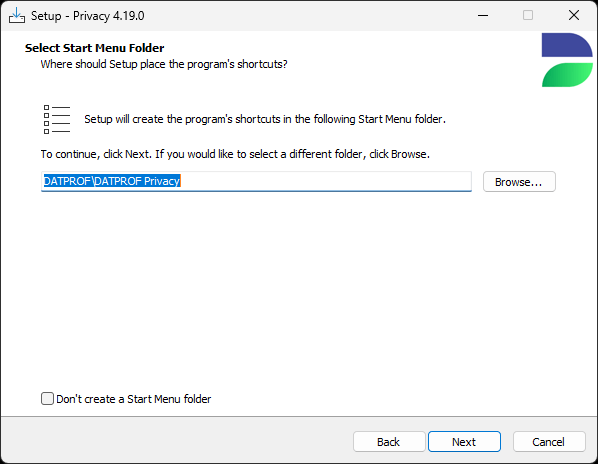
Task: Tick the Don't create a Start Menu folder checkbox
Action: (47, 398)
